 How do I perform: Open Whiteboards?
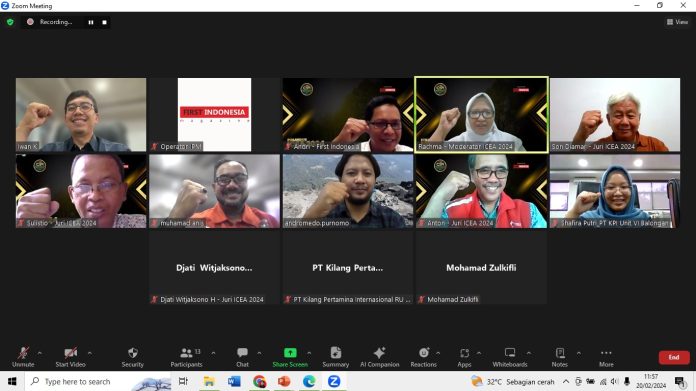click(510, 357)
